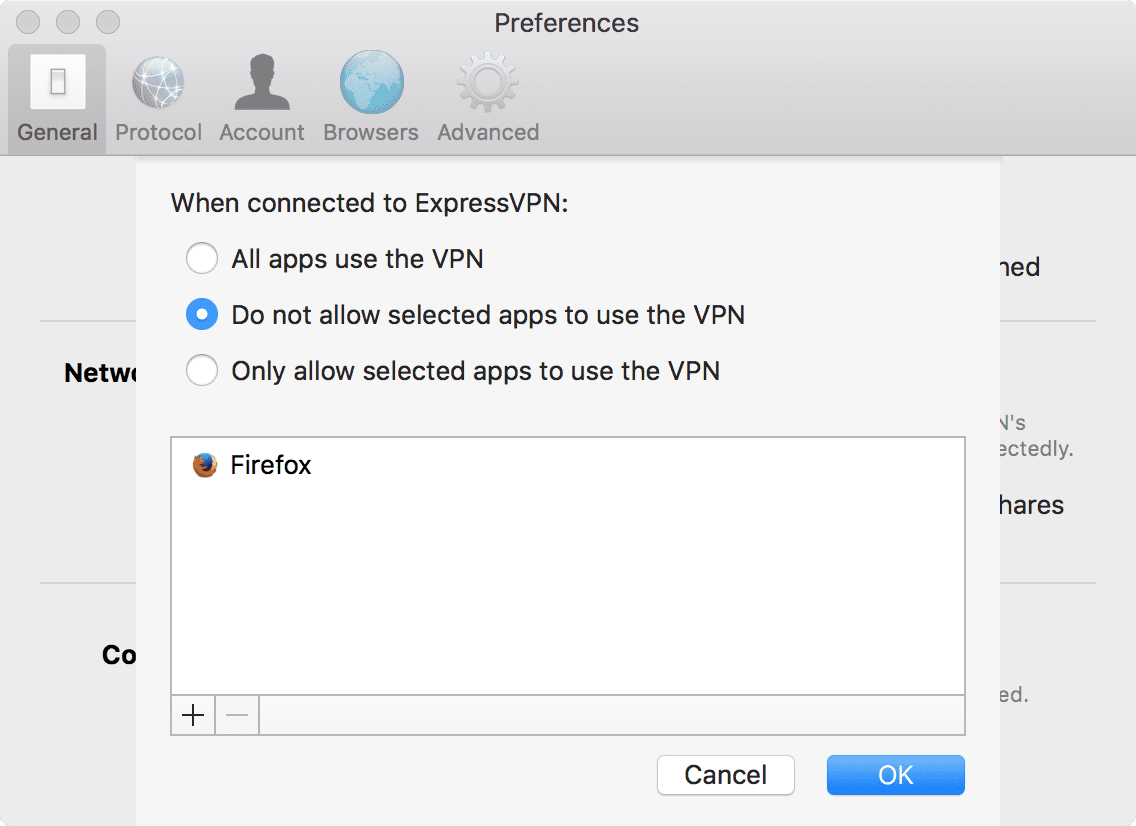Screen dimensions: 1136x826
Task: Select Do not allow selected apps option
Action: pyautogui.click(x=202, y=314)
